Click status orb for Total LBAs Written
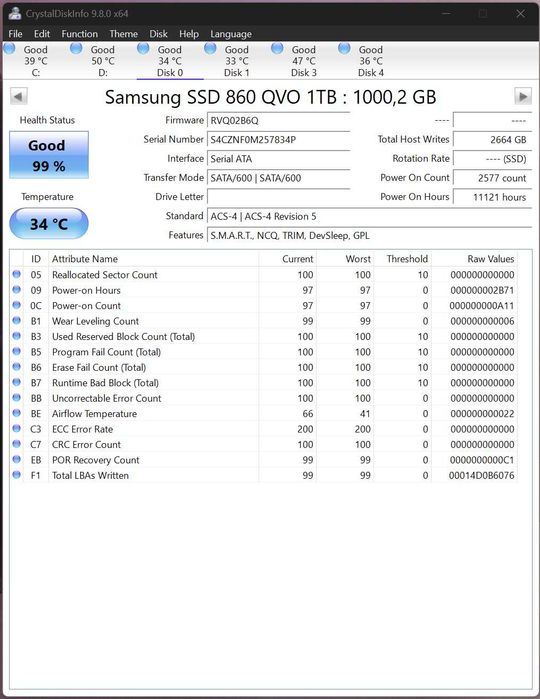Image resolution: width=540 pixels, height=699 pixels. 17,475
